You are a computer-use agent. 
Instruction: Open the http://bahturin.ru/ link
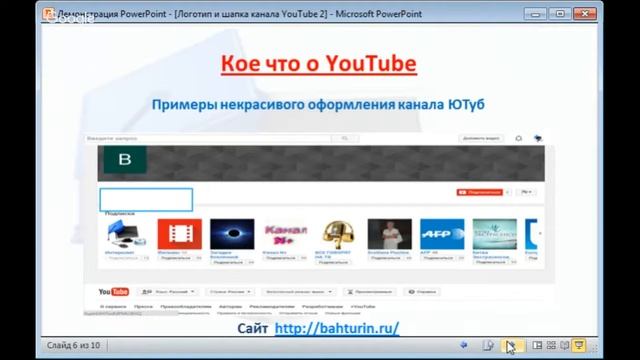pos(337,328)
